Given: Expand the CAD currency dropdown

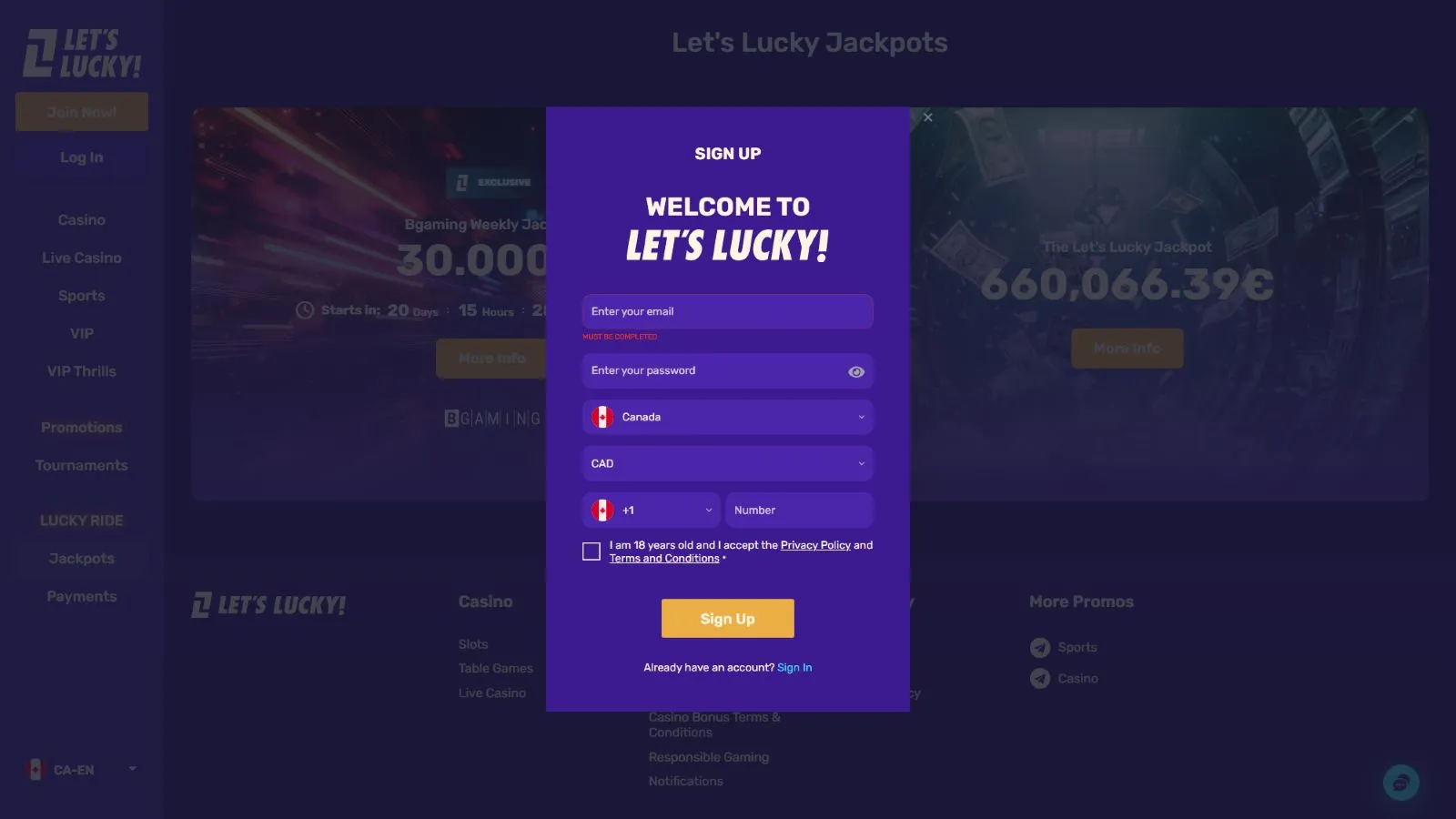Looking at the screenshot, I should (x=728, y=463).
